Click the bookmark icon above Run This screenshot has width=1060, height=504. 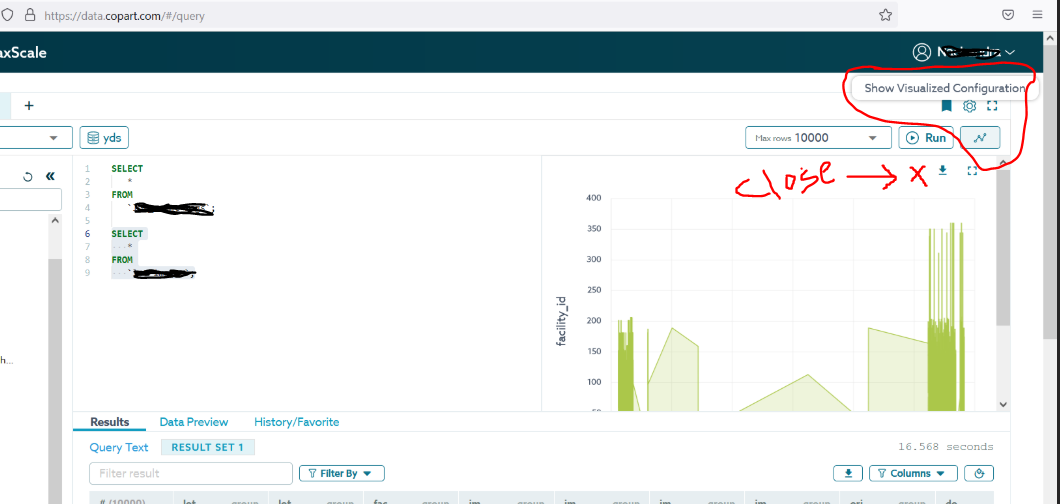click(946, 106)
